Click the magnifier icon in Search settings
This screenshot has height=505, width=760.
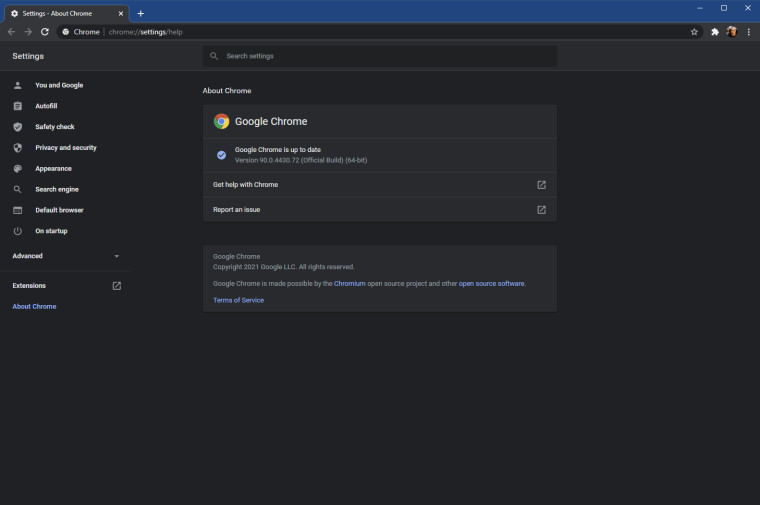214,56
